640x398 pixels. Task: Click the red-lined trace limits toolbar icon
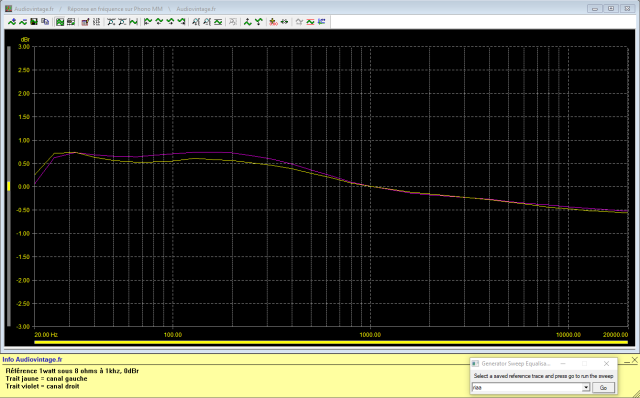coord(310,22)
